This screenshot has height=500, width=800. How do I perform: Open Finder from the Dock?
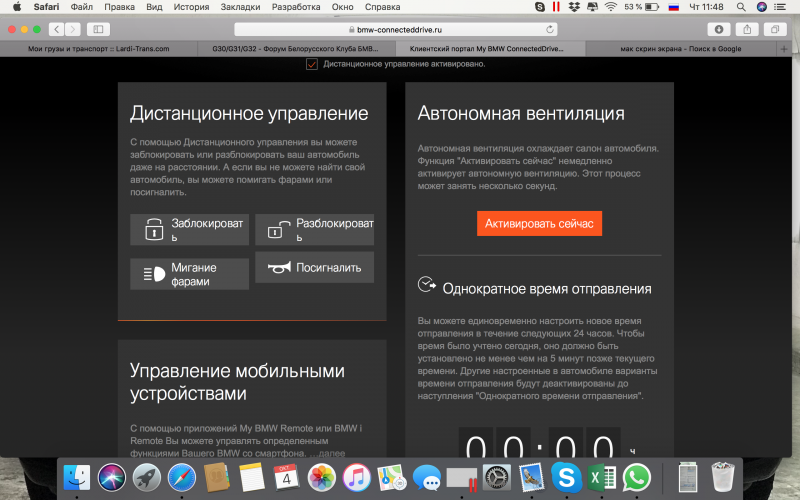click(x=77, y=478)
